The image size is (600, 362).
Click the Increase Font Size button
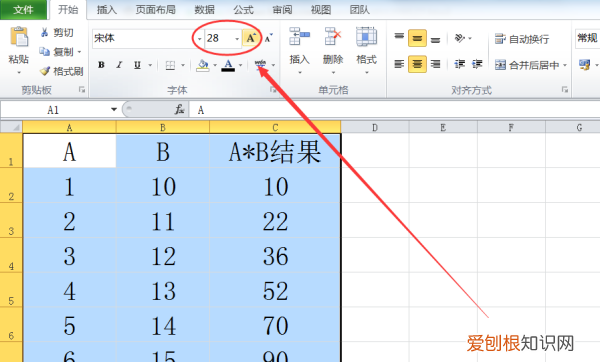point(250,38)
